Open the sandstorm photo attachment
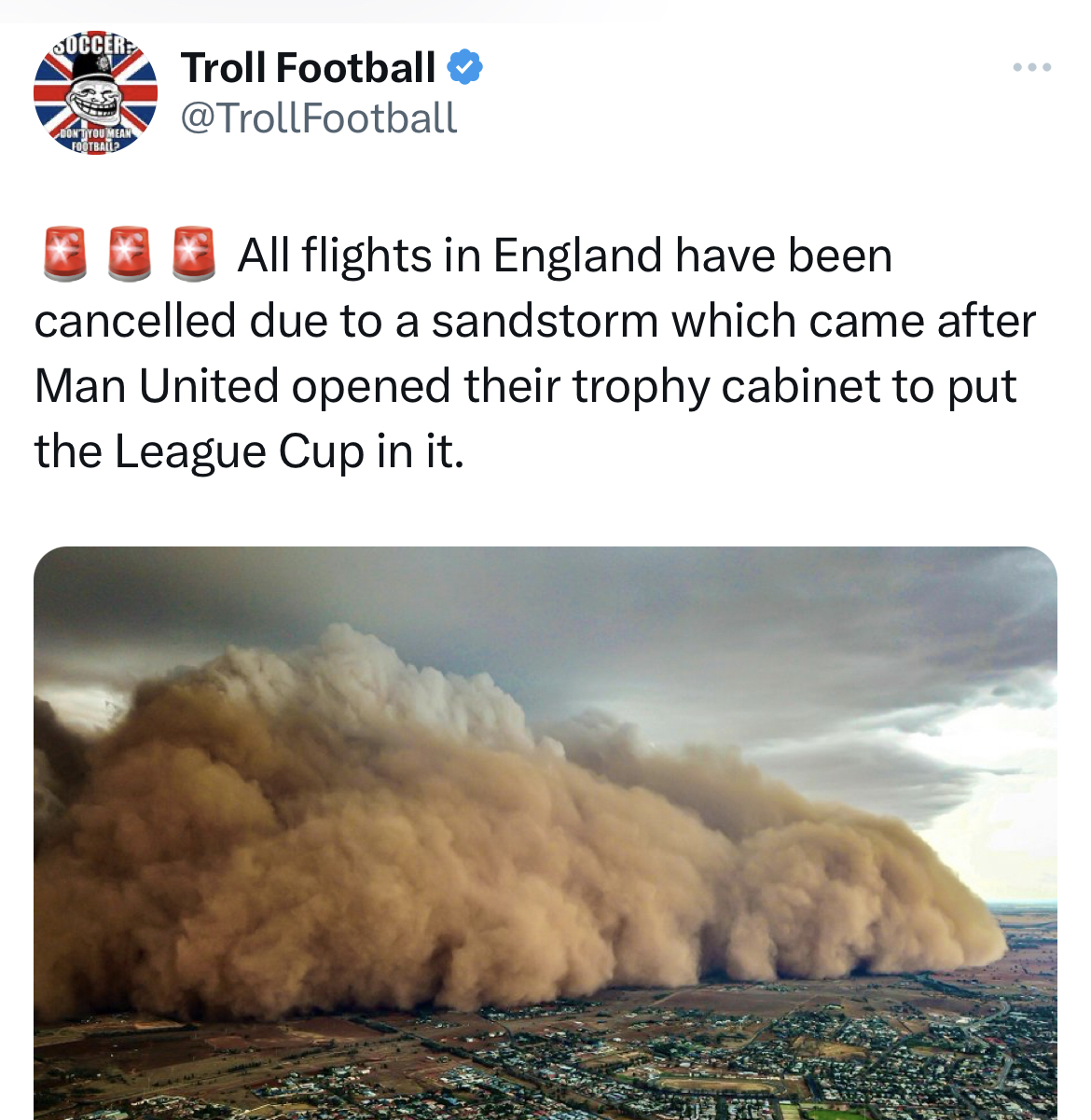The height and width of the screenshot is (1120, 1091). pos(545,833)
